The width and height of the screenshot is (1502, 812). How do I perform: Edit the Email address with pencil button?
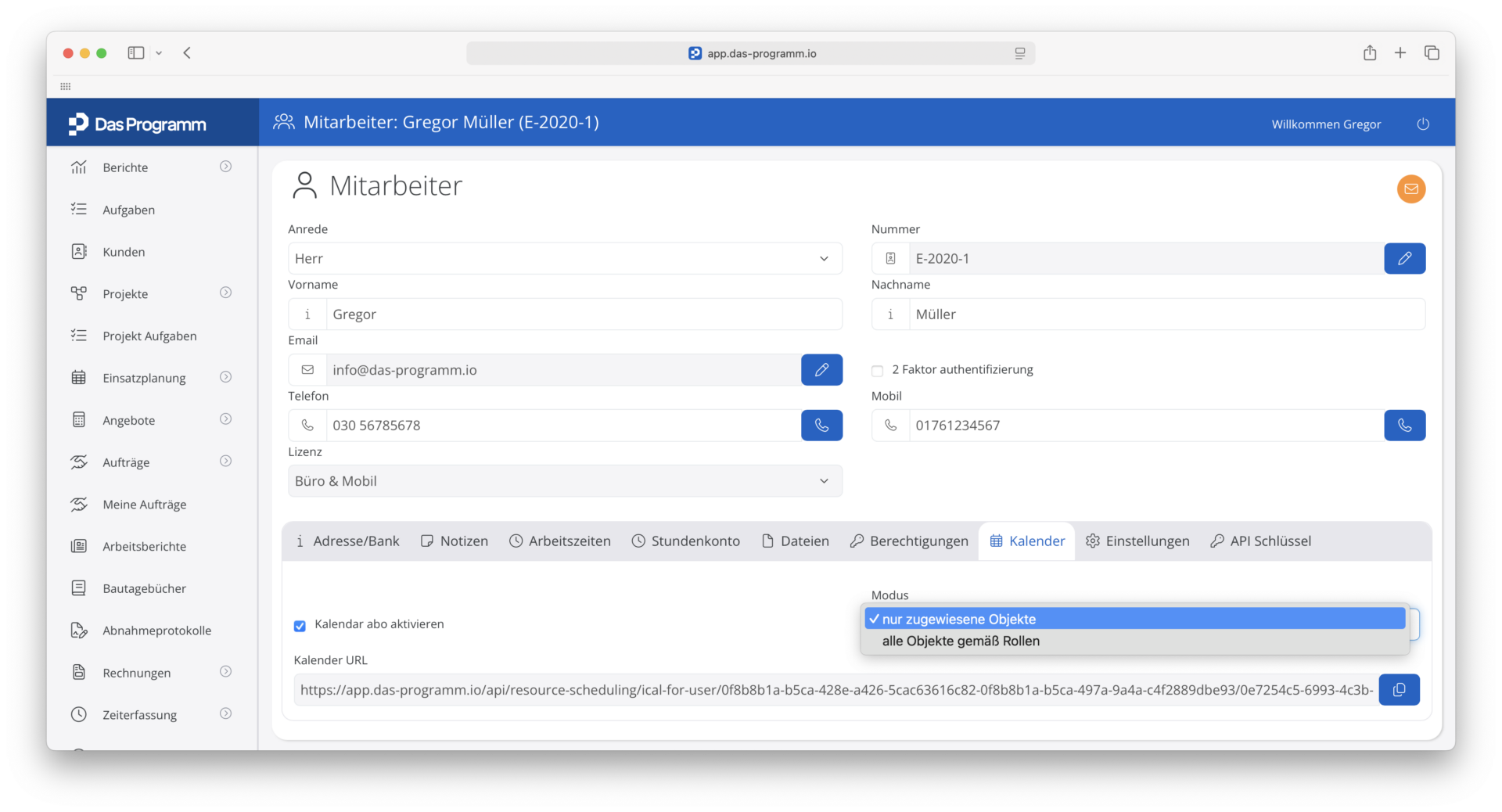[x=821, y=370]
